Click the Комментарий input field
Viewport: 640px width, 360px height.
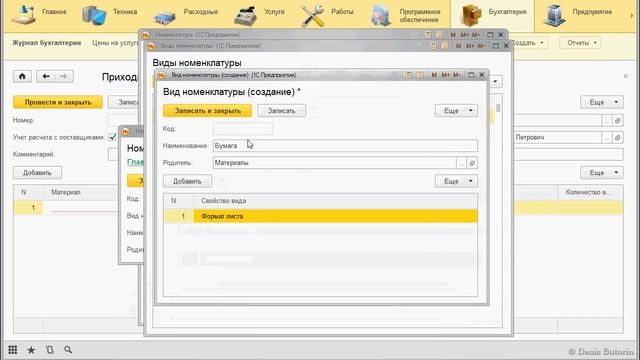point(365,154)
